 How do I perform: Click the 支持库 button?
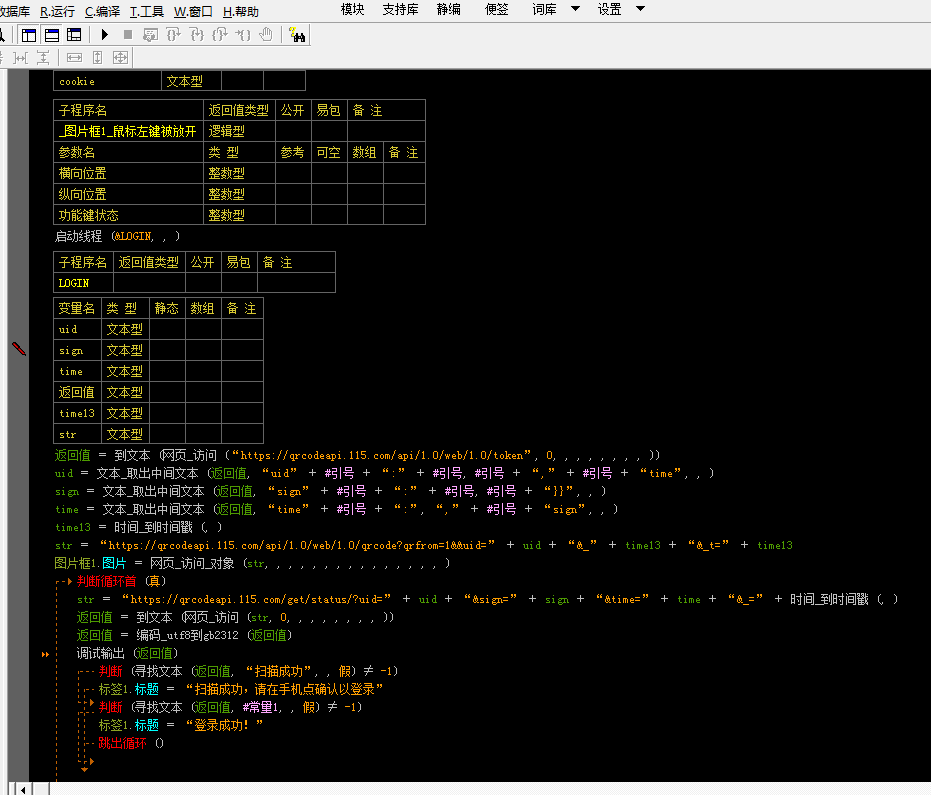[401, 10]
